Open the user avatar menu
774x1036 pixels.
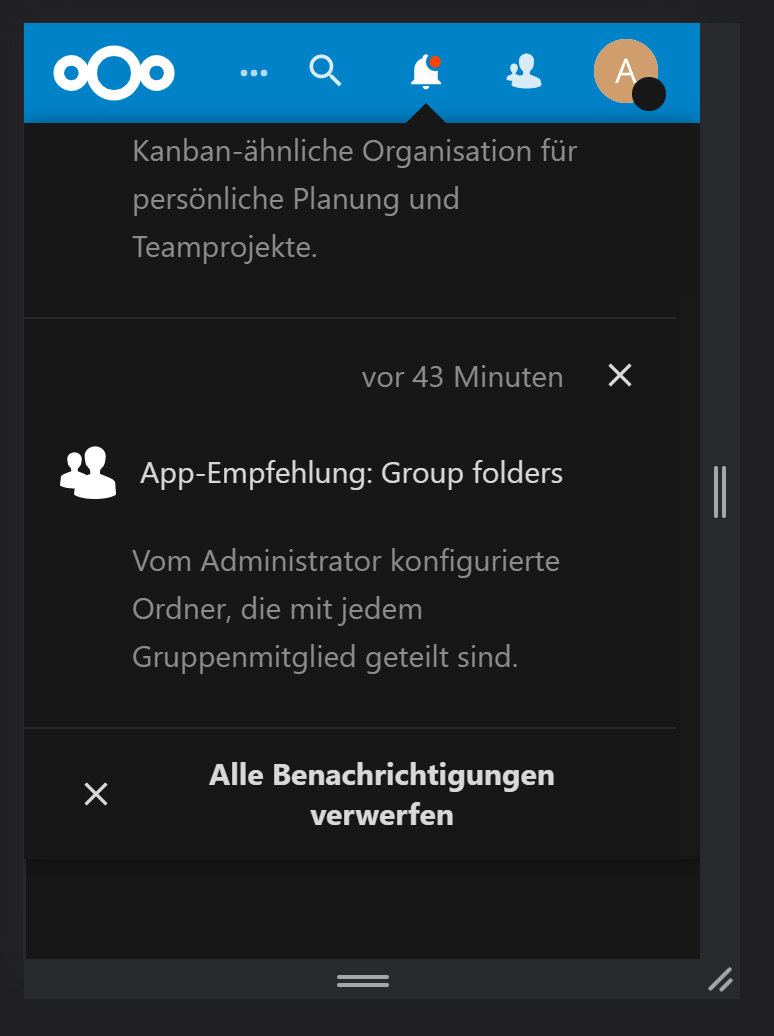625,72
